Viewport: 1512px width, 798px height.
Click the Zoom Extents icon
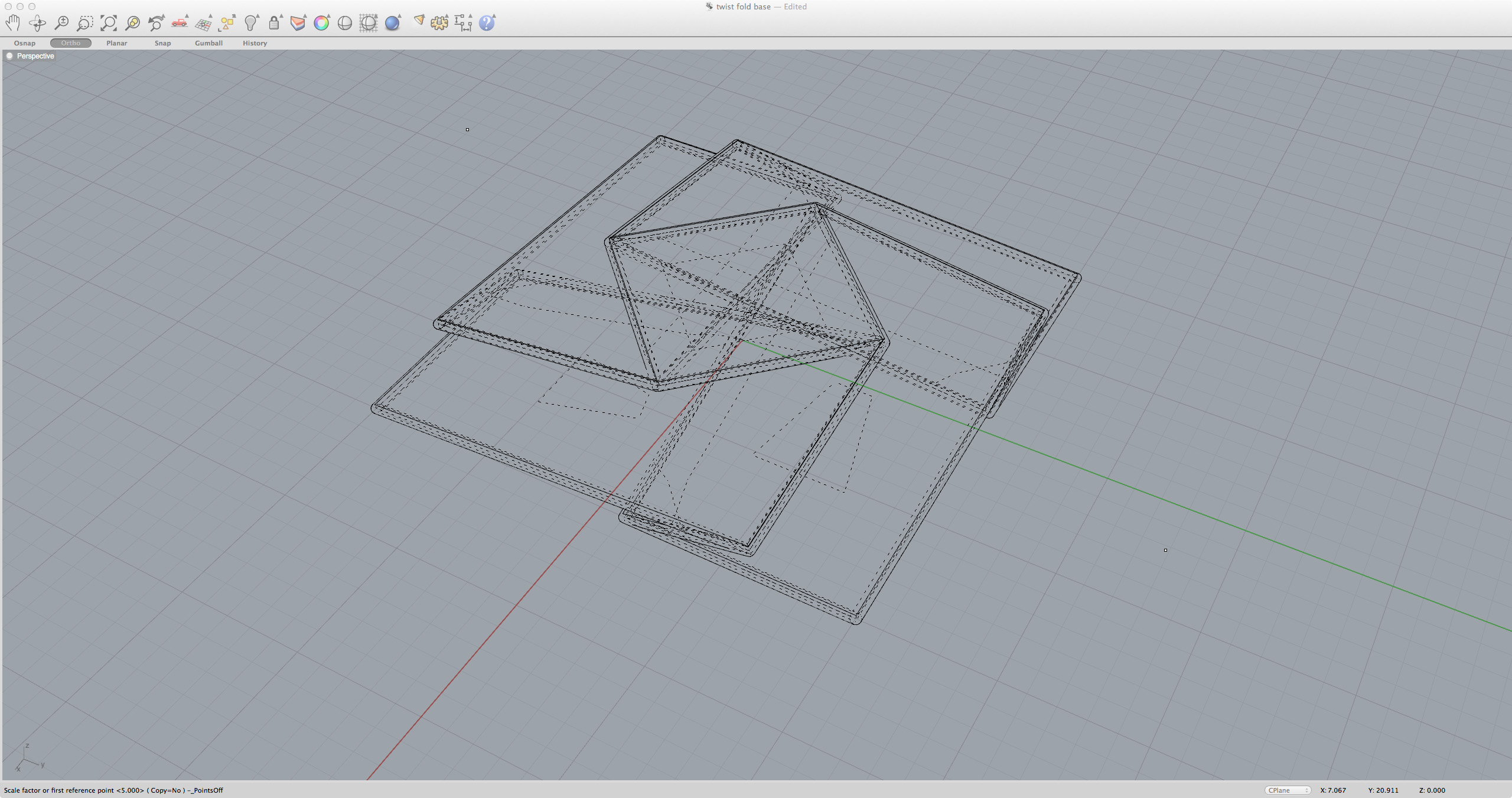click(x=109, y=23)
